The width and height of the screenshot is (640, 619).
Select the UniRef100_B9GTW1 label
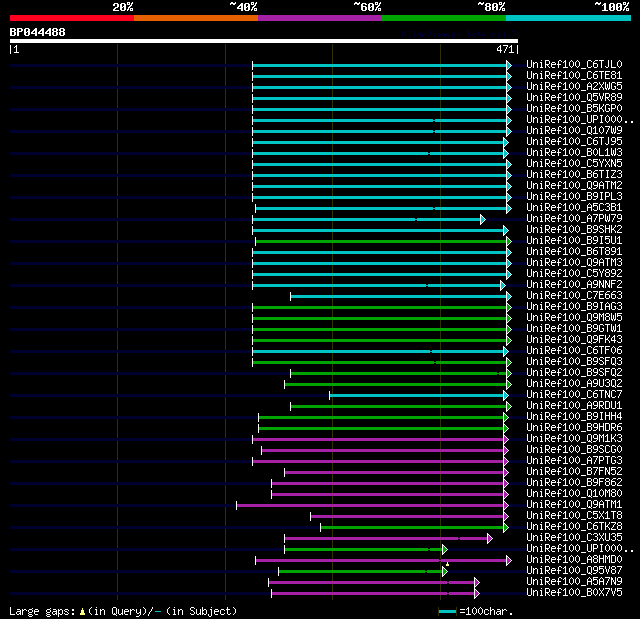click(574, 329)
